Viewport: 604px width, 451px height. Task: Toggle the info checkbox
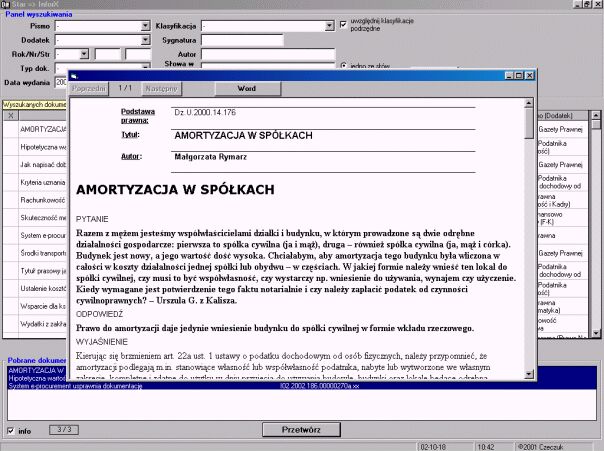[x=11, y=431]
